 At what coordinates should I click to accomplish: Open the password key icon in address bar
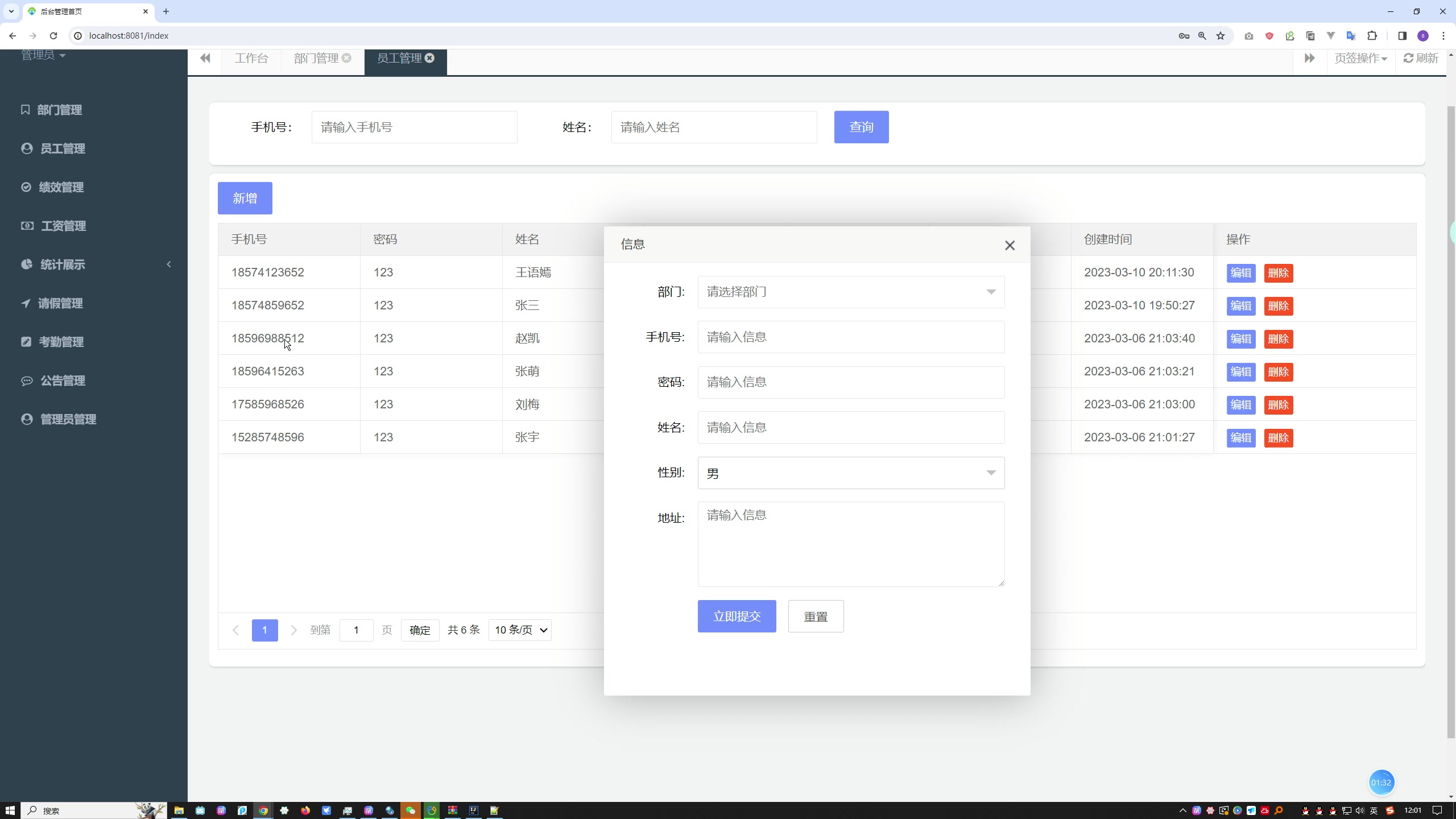[x=1184, y=36]
